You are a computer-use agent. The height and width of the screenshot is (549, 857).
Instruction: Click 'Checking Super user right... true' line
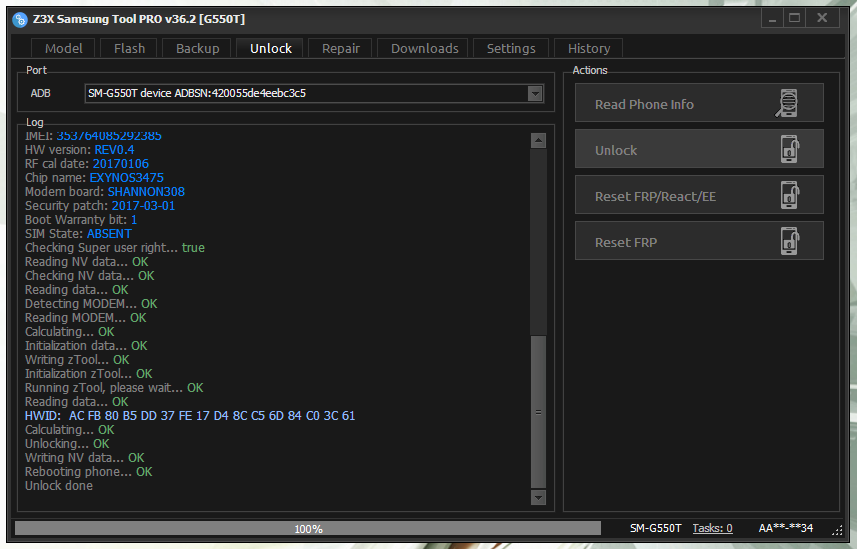point(115,248)
